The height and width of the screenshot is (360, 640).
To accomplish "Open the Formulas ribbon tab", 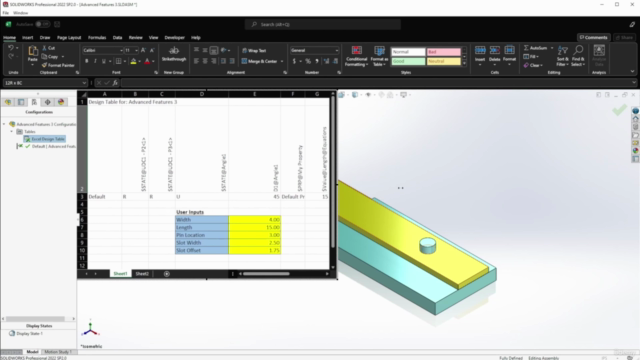I will 97,38.
